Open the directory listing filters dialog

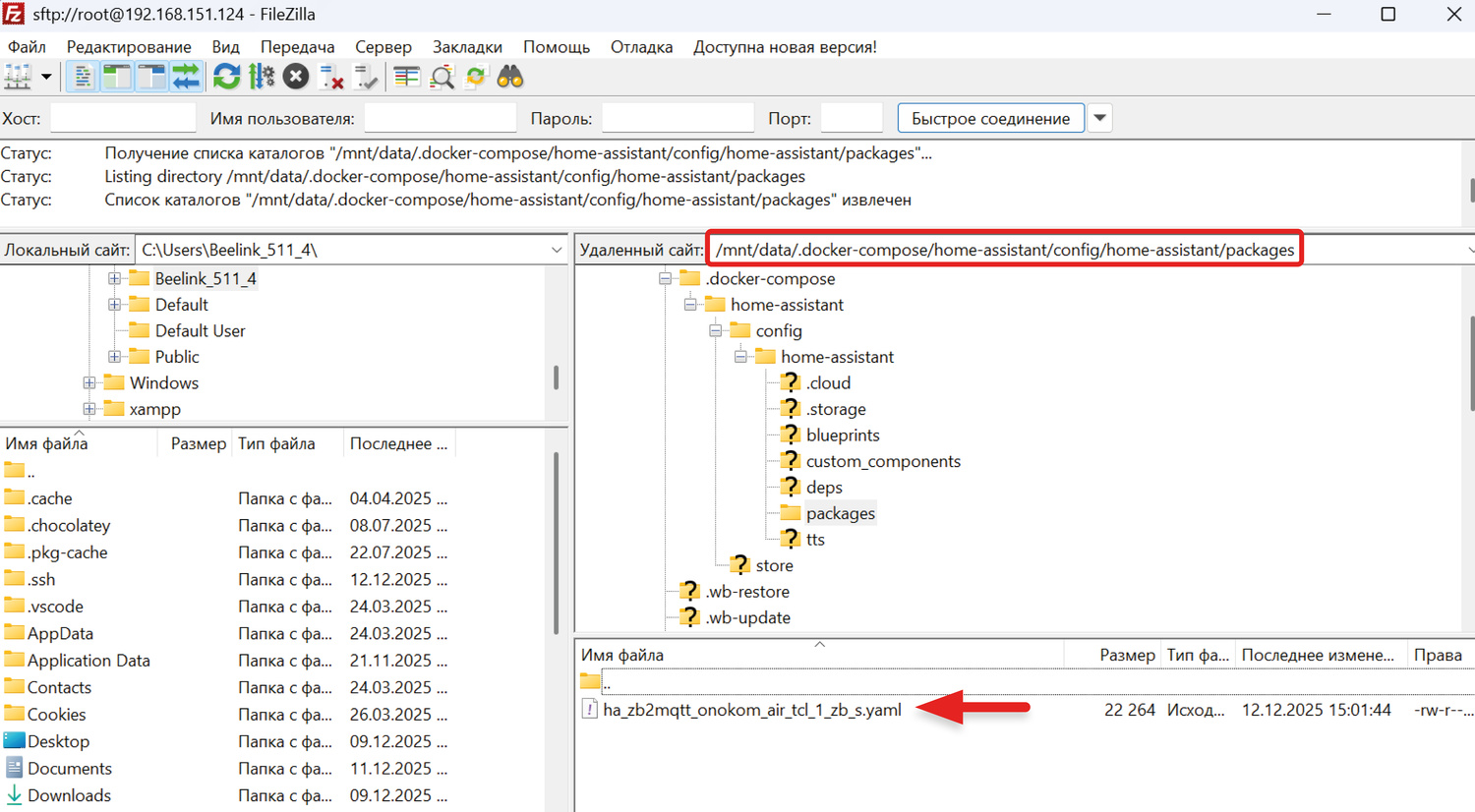click(x=407, y=77)
